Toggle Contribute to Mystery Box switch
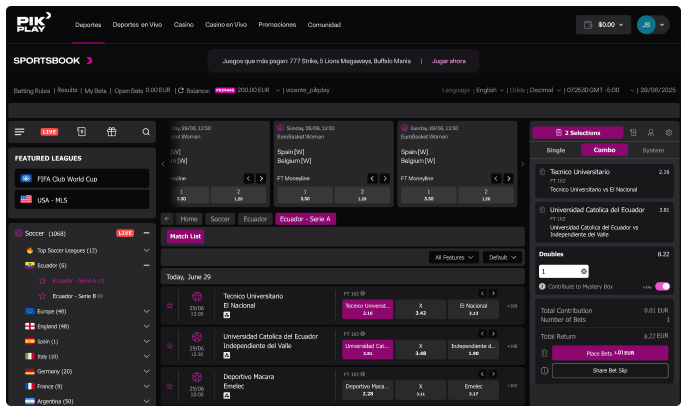 coord(662,286)
